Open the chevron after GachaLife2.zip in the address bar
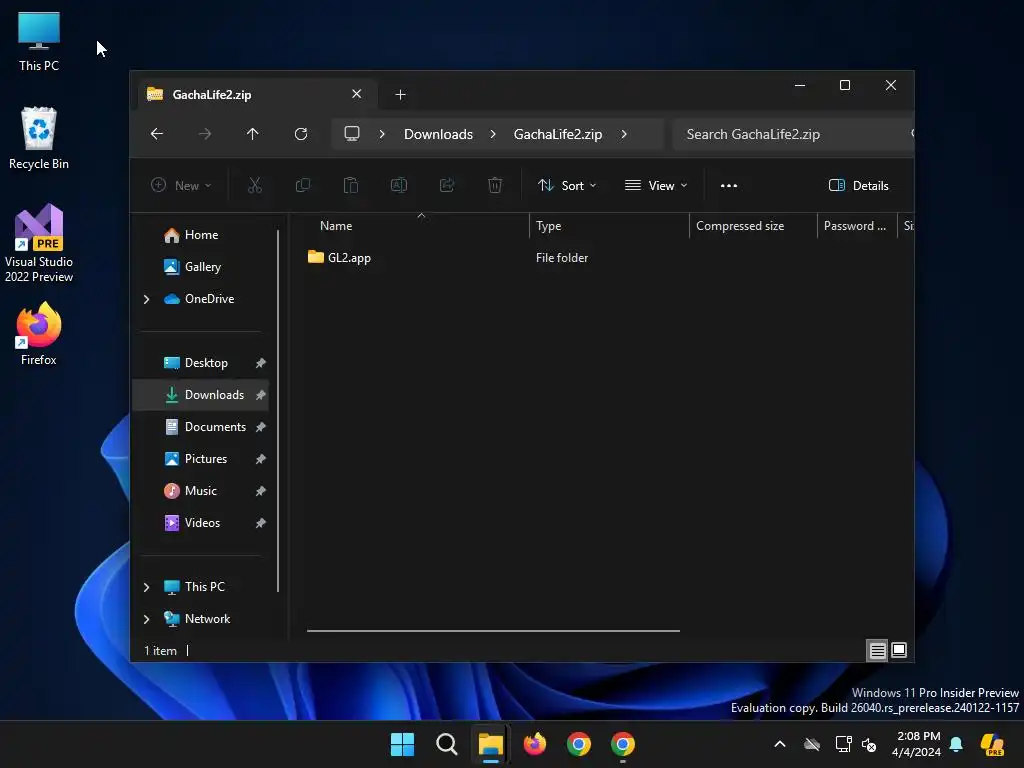Image resolution: width=1024 pixels, height=768 pixels. point(624,134)
